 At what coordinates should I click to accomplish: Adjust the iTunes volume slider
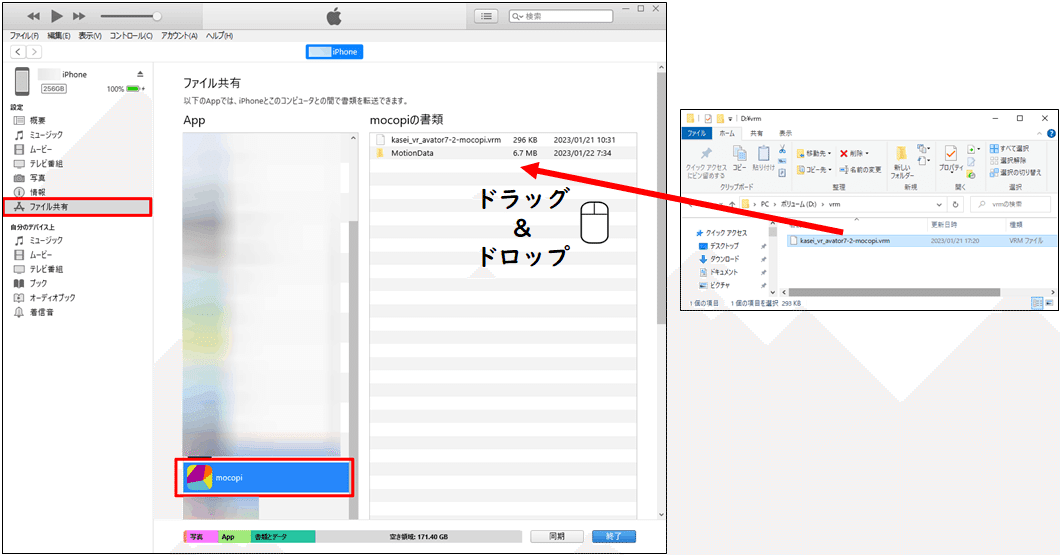(131, 16)
